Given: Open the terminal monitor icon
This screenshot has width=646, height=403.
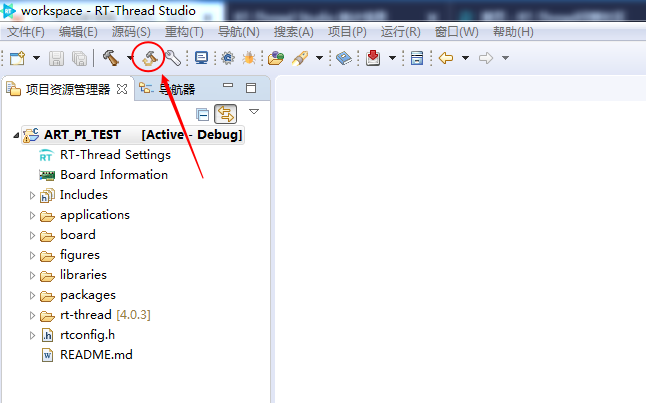Looking at the screenshot, I should point(201,58).
